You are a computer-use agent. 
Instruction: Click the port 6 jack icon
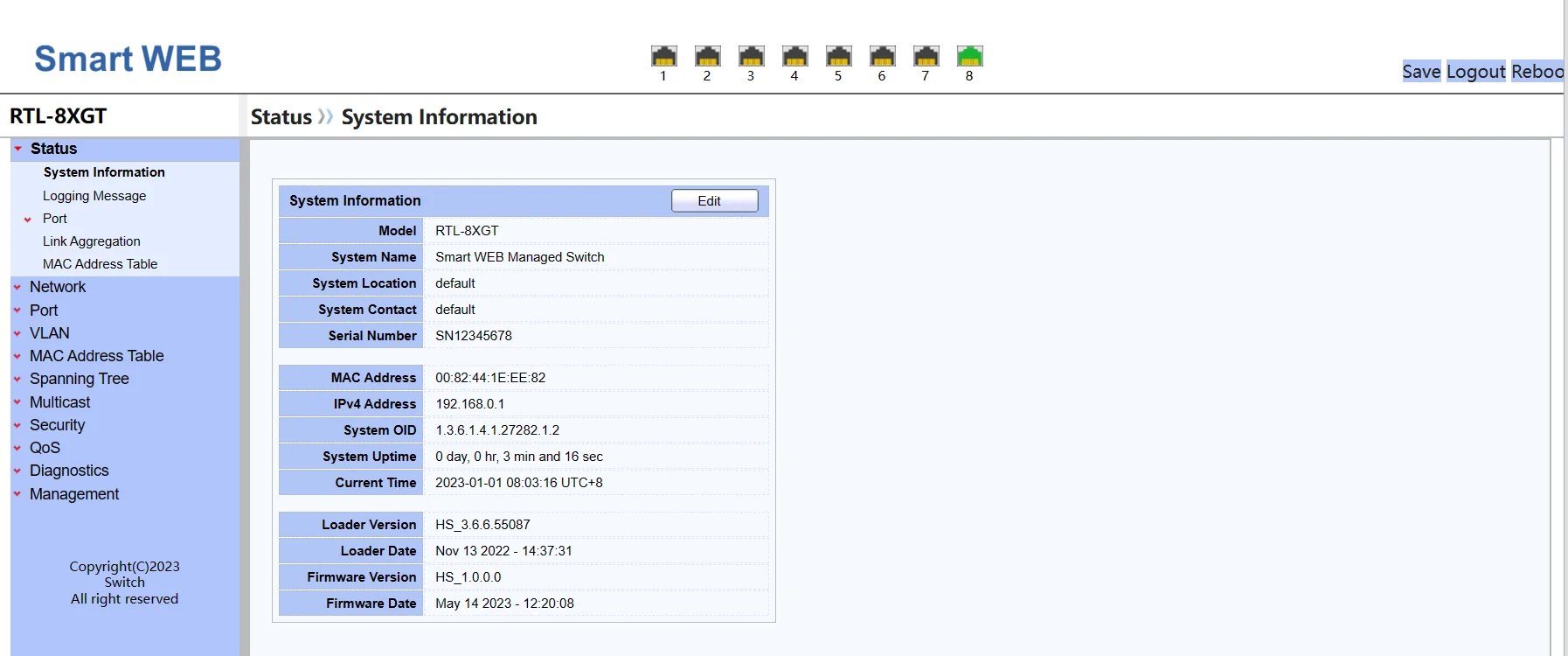click(x=882, y=57)
